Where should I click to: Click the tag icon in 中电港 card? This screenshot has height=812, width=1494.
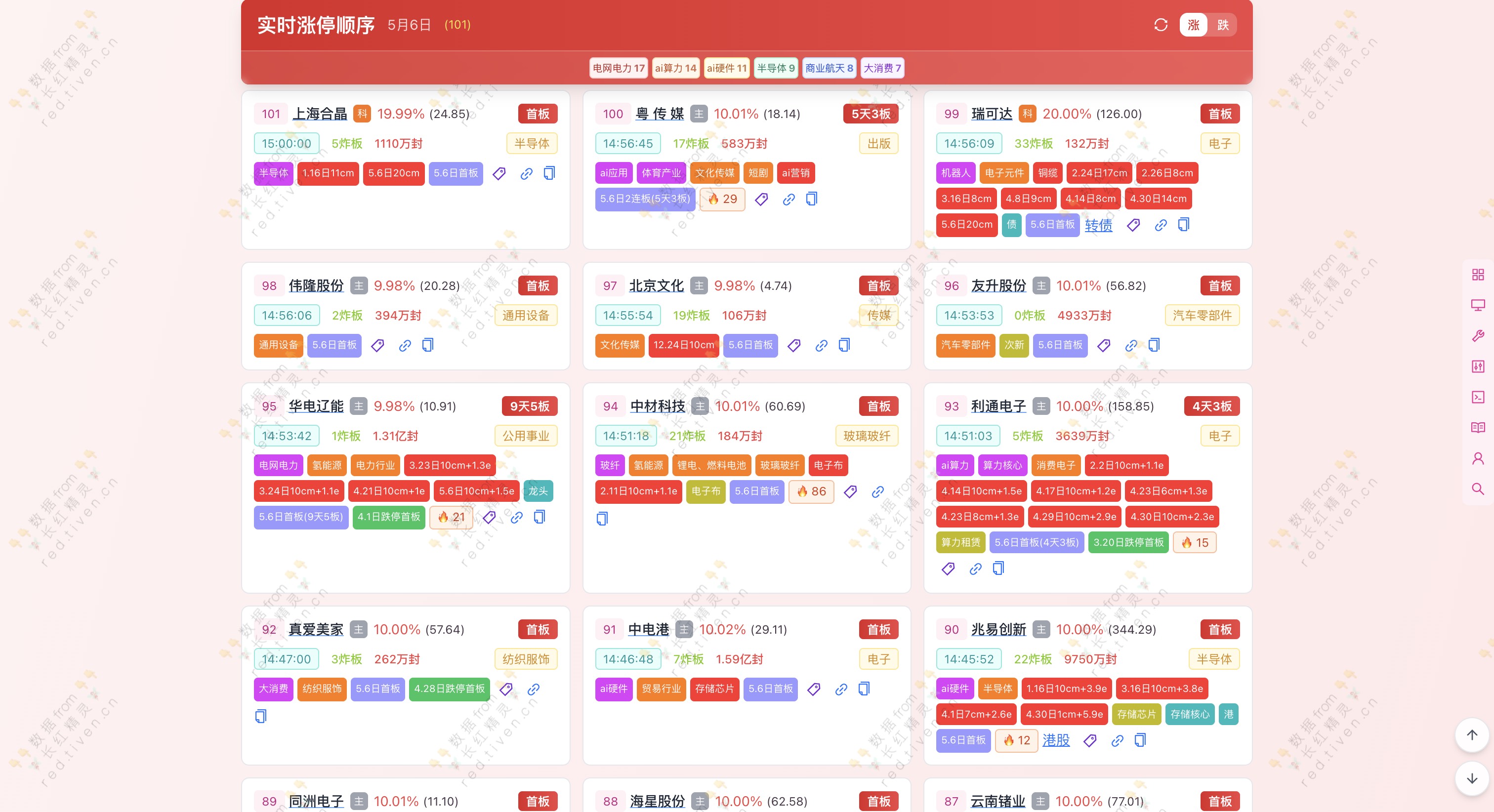[x=814, y=689]
